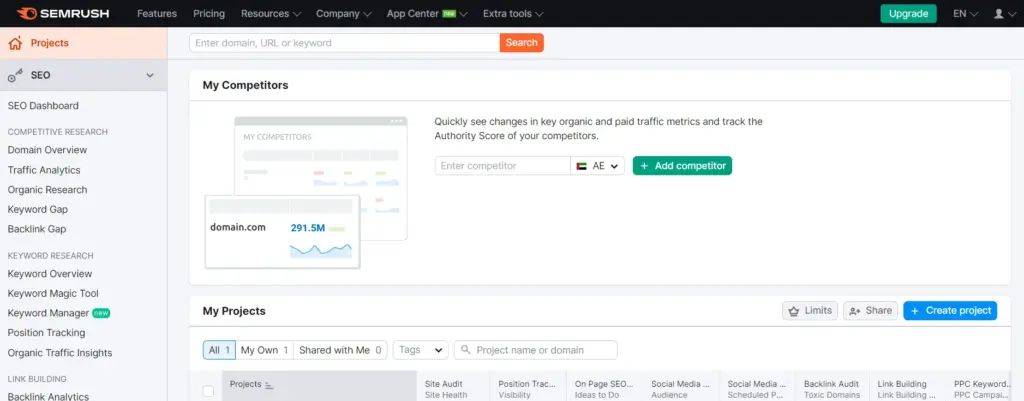Image resolution: width=1024 pixels, height=401 pixels.
Task: Click the Semrush flame logo
Action: point(26,13)
